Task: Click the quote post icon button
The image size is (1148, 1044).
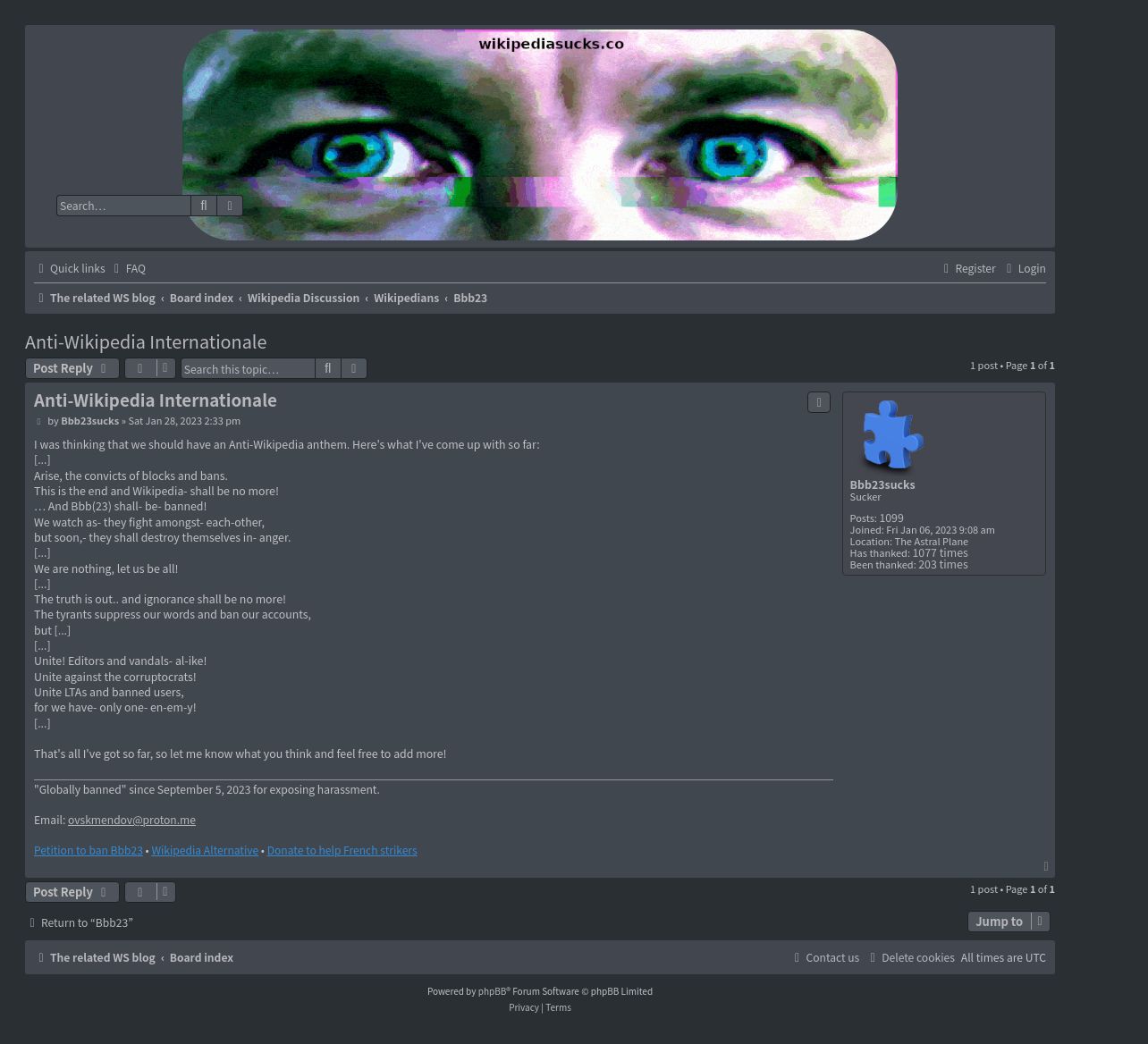Action: click(819, 402)
